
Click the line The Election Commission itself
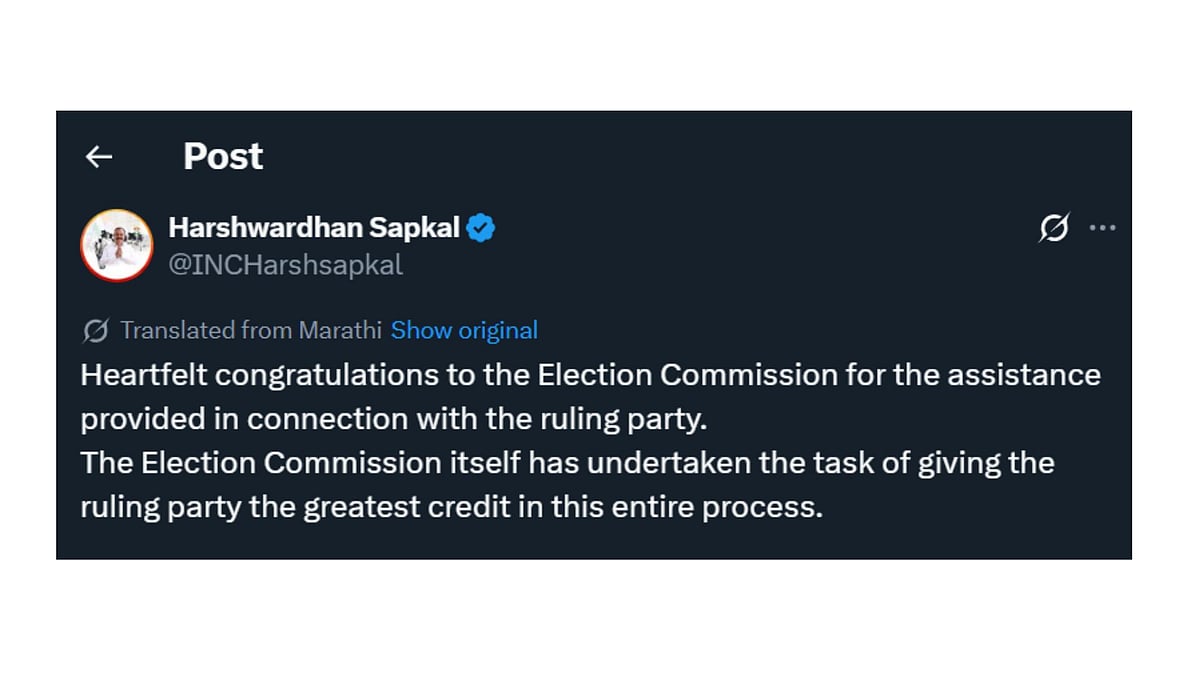567,463
